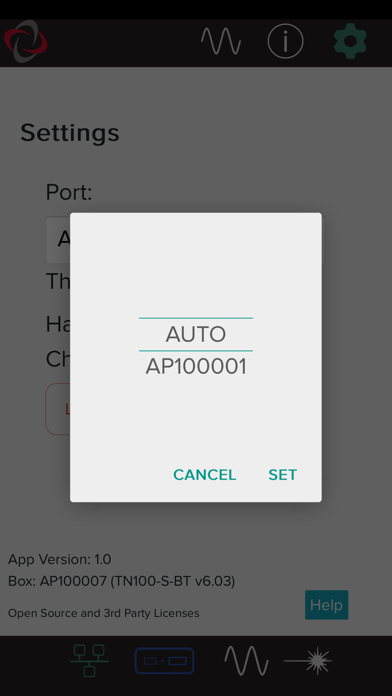
Task: Select the laser light source icon
Action: (308, 661)
